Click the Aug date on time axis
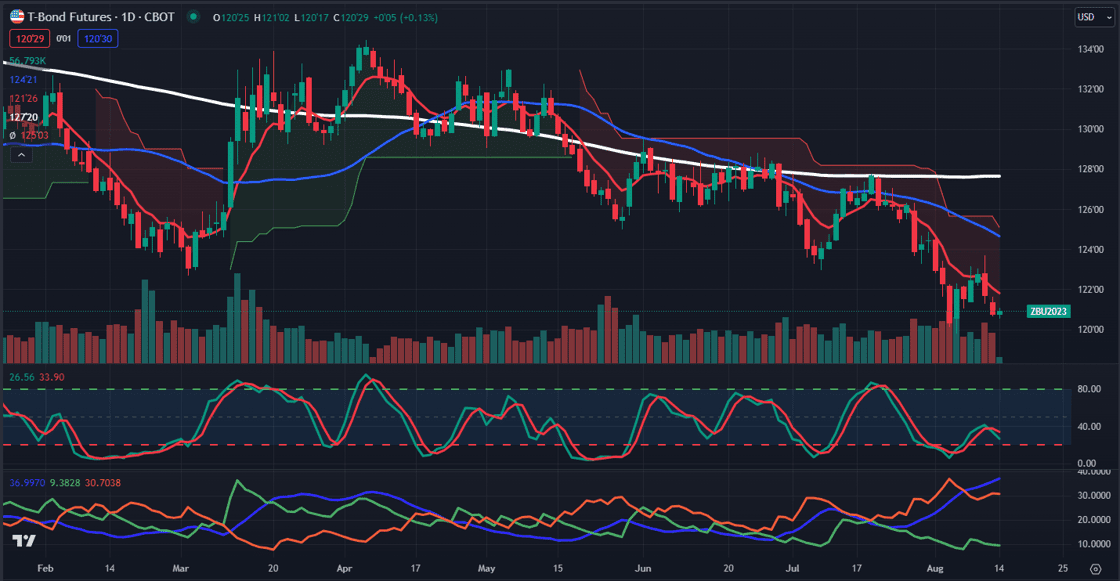Image resolution: width=1120 pixels, height=581 pixels. 934,569
